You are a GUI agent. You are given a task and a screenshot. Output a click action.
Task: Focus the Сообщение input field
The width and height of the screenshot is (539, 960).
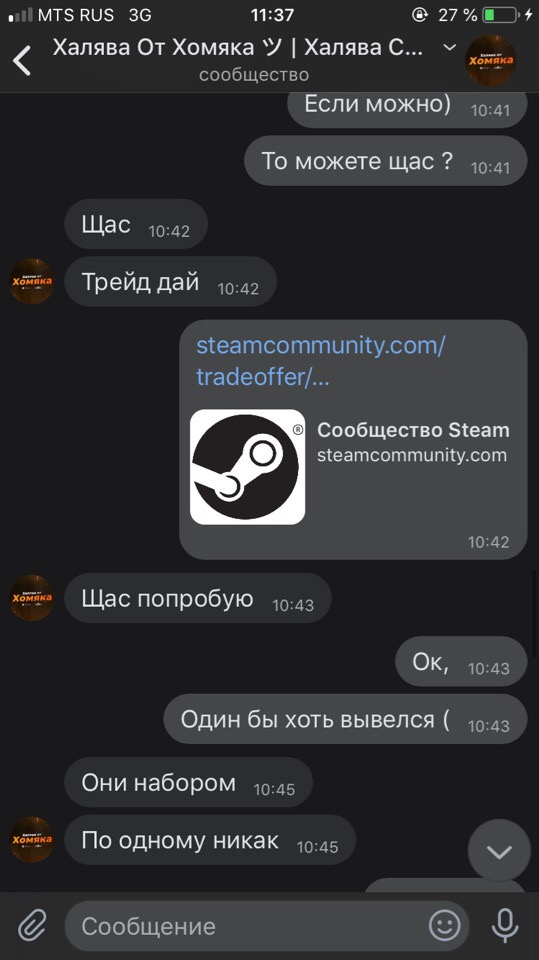[267, 926]
